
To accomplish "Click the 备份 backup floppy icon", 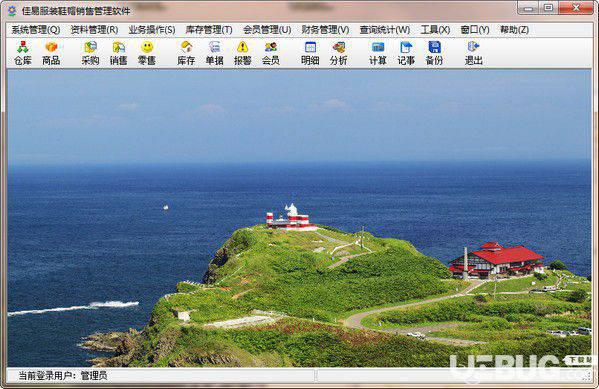I will (434, 53).
